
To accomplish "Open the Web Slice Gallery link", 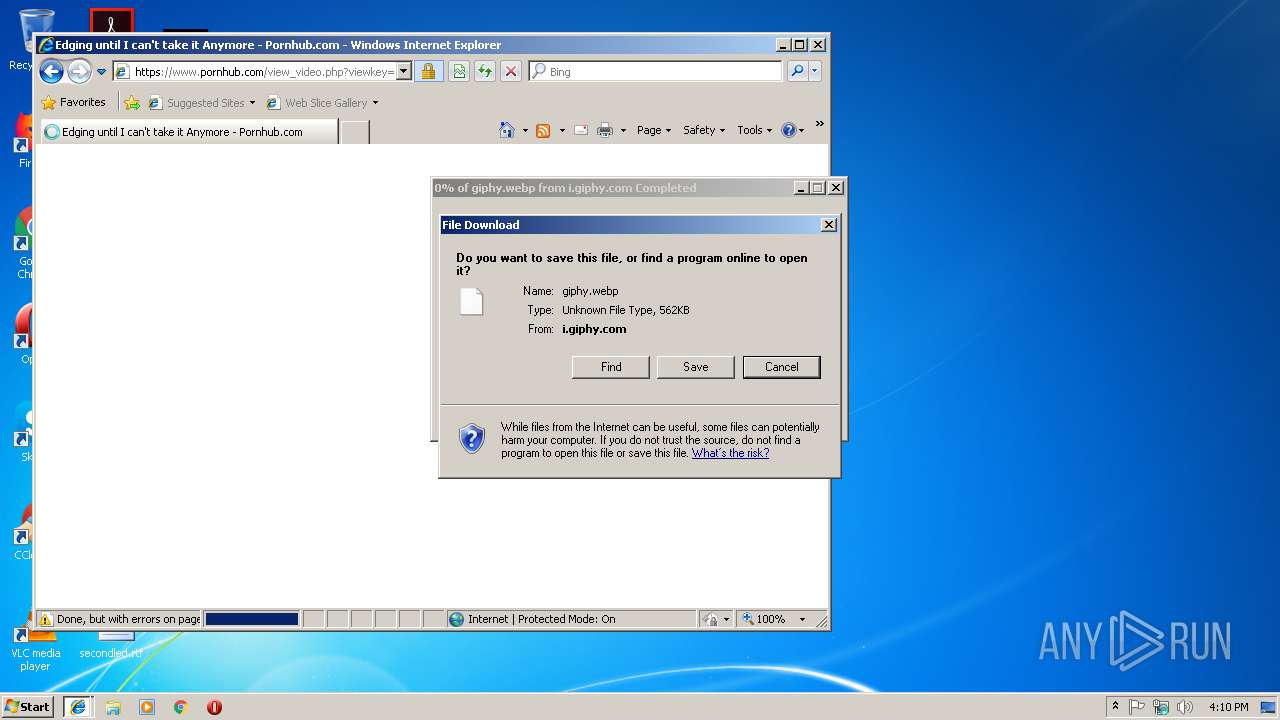I will click(x=322, y=102).
